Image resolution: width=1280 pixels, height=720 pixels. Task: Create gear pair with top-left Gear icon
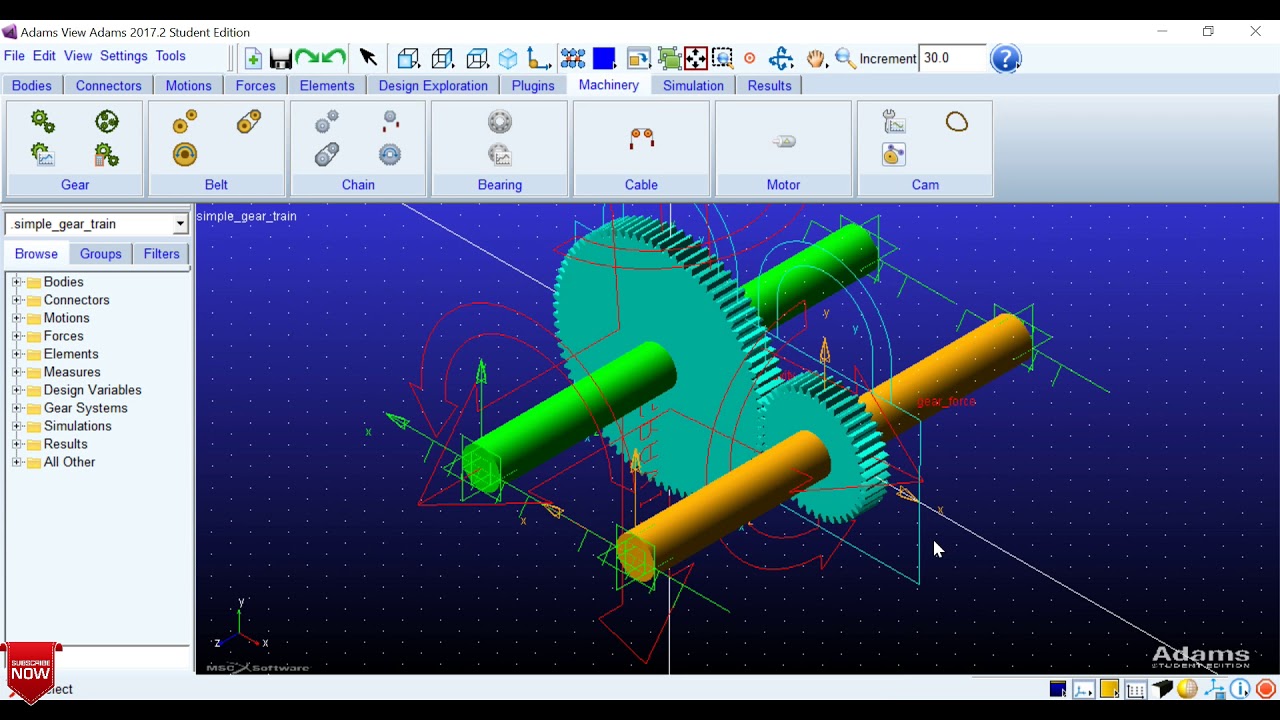coord(42,121)
